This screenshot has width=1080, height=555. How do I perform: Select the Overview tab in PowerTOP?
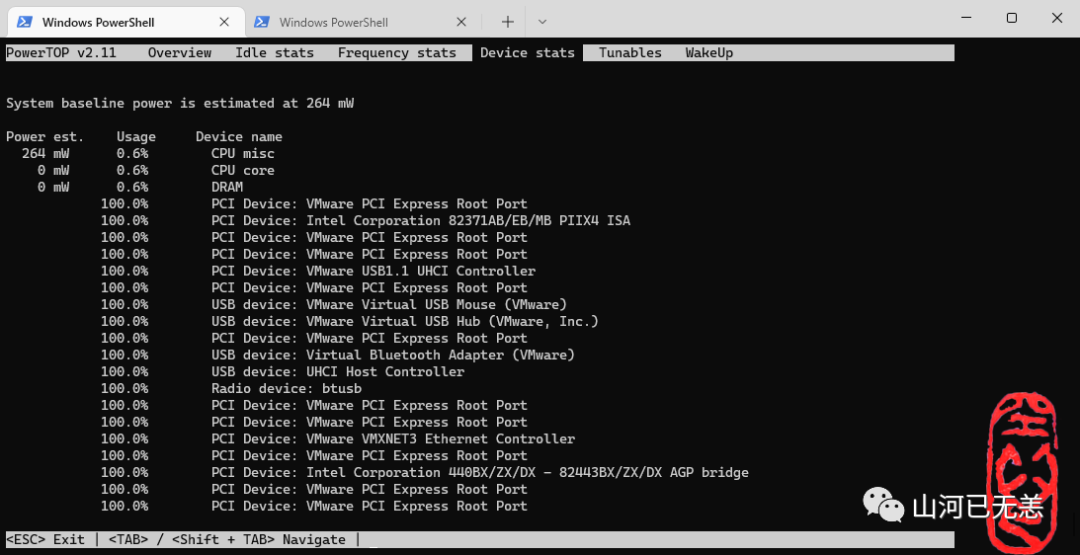point(180,53)
